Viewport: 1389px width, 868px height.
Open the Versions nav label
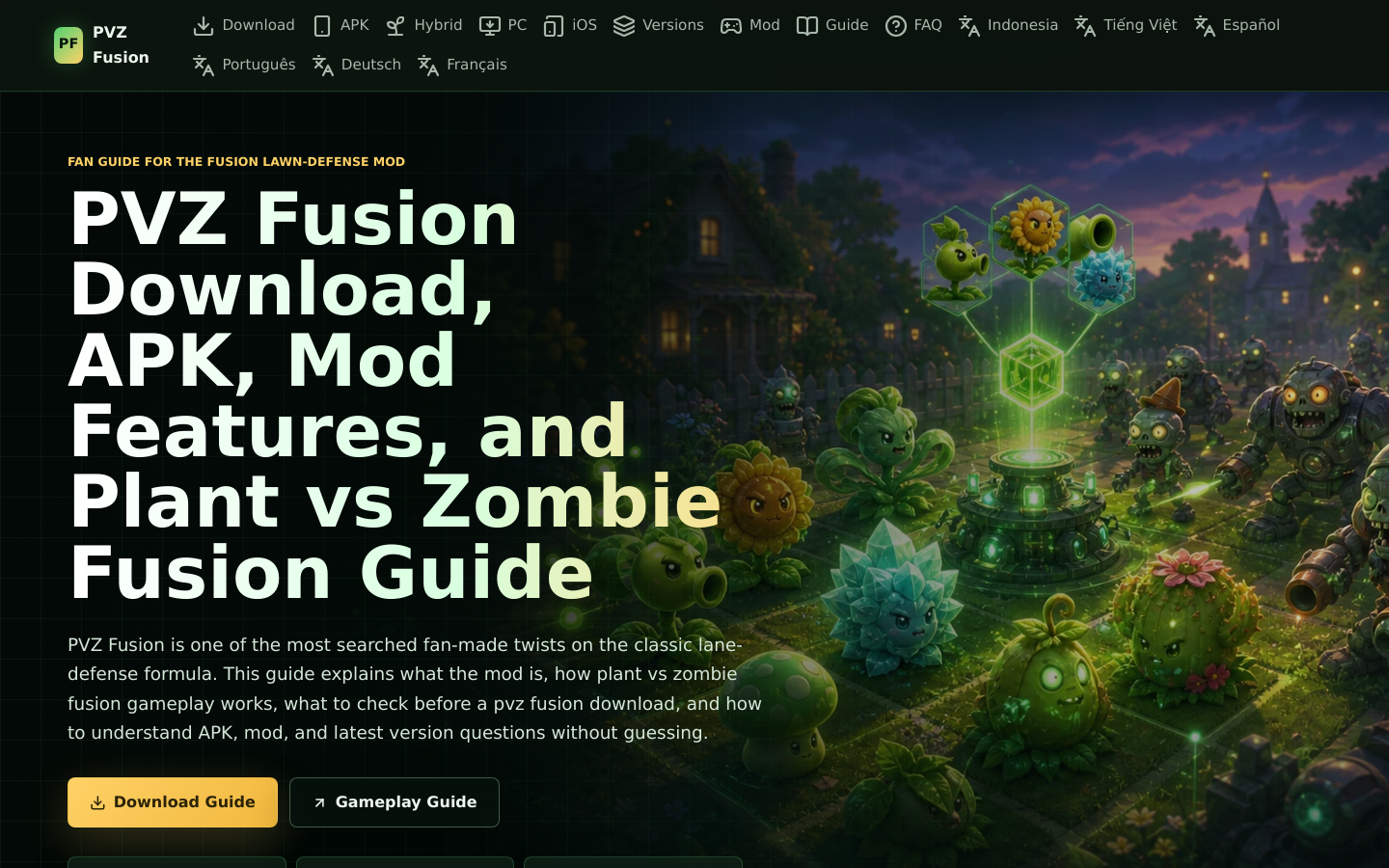tap(673, 25)
